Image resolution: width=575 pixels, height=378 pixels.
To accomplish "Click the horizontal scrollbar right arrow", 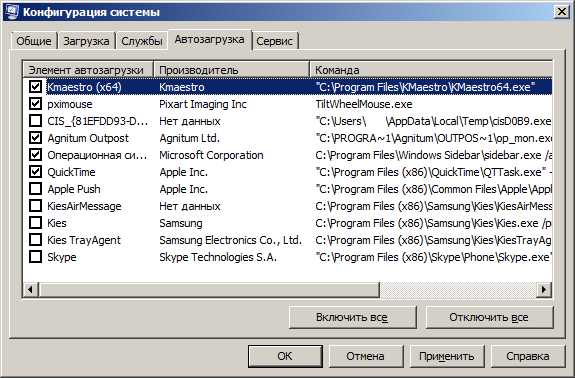I will pyautogui.click(x=544, y=289).
